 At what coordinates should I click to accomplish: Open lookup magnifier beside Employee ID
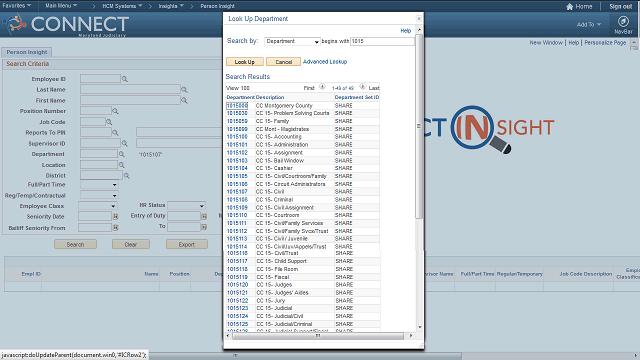click(125, 79)
